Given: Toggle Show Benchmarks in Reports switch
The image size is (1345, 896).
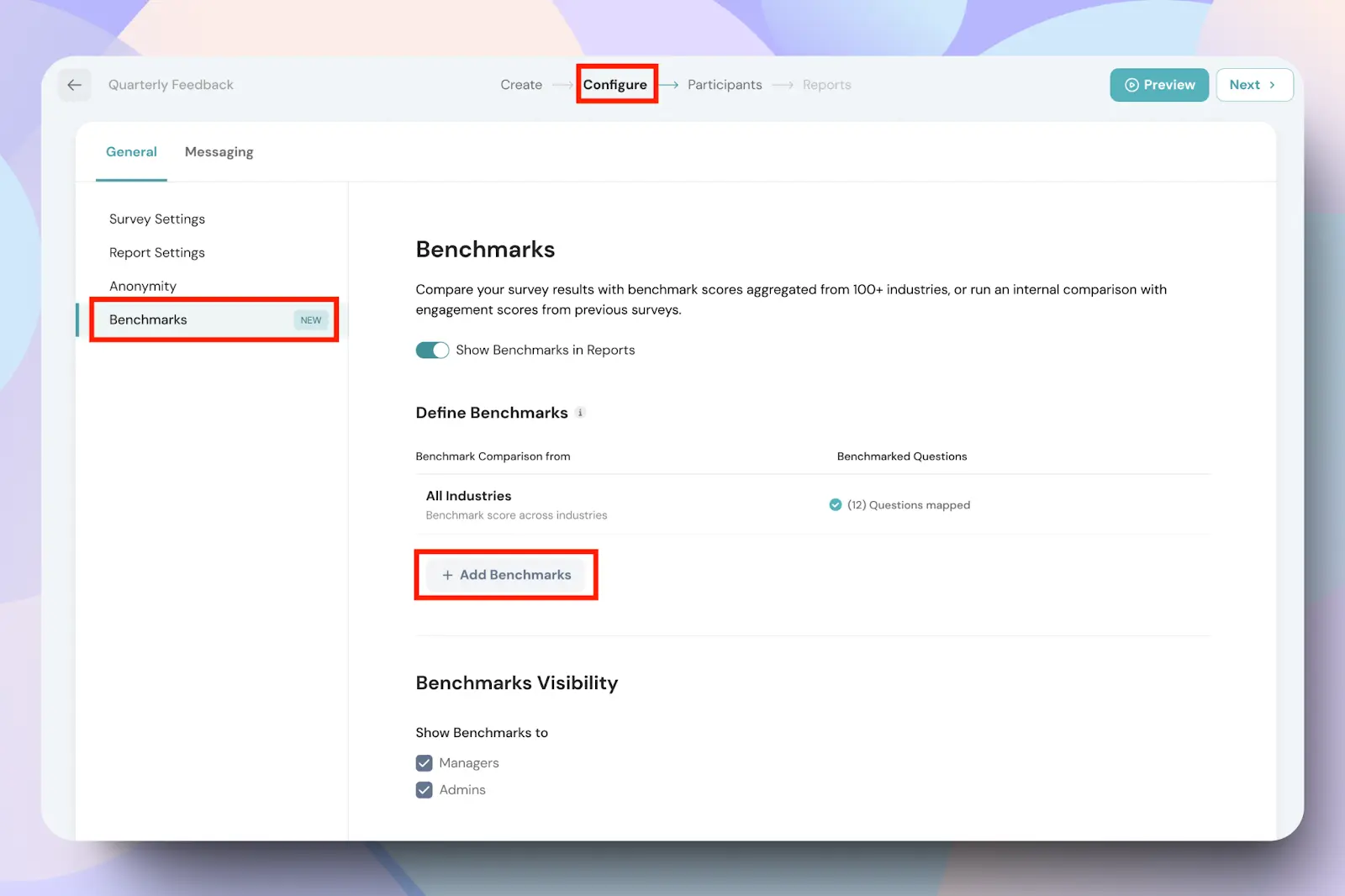Looking at the screenshot, I should click(x=432, y=350).
